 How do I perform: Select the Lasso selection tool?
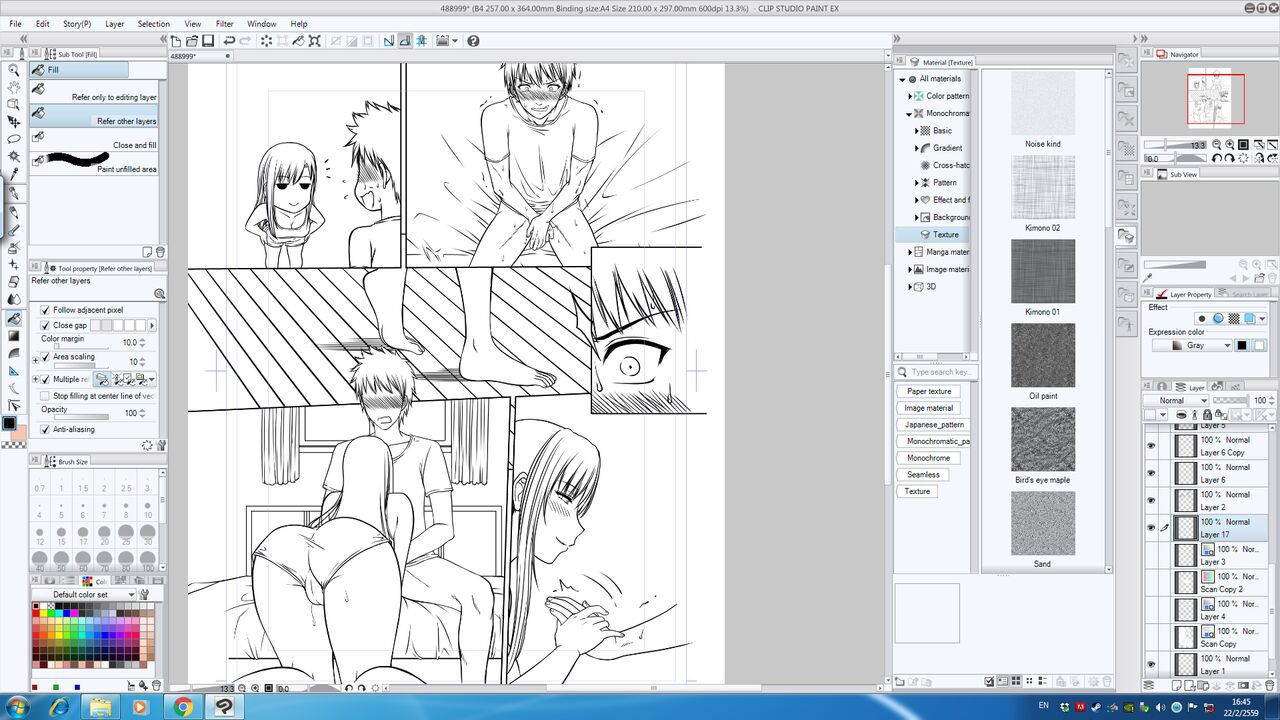tap(14, 138)
